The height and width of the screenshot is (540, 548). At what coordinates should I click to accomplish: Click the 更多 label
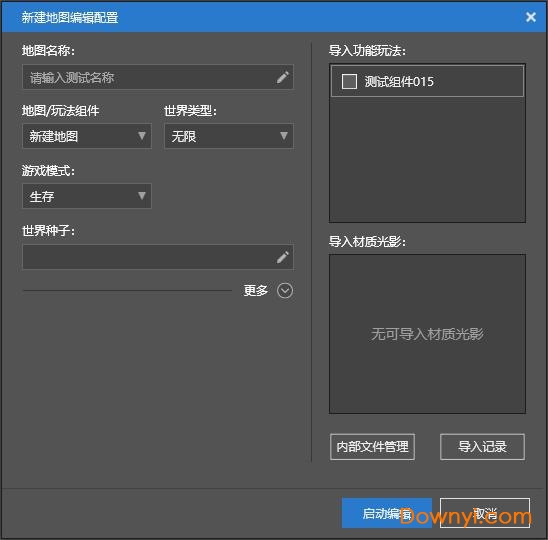(255, 290)
